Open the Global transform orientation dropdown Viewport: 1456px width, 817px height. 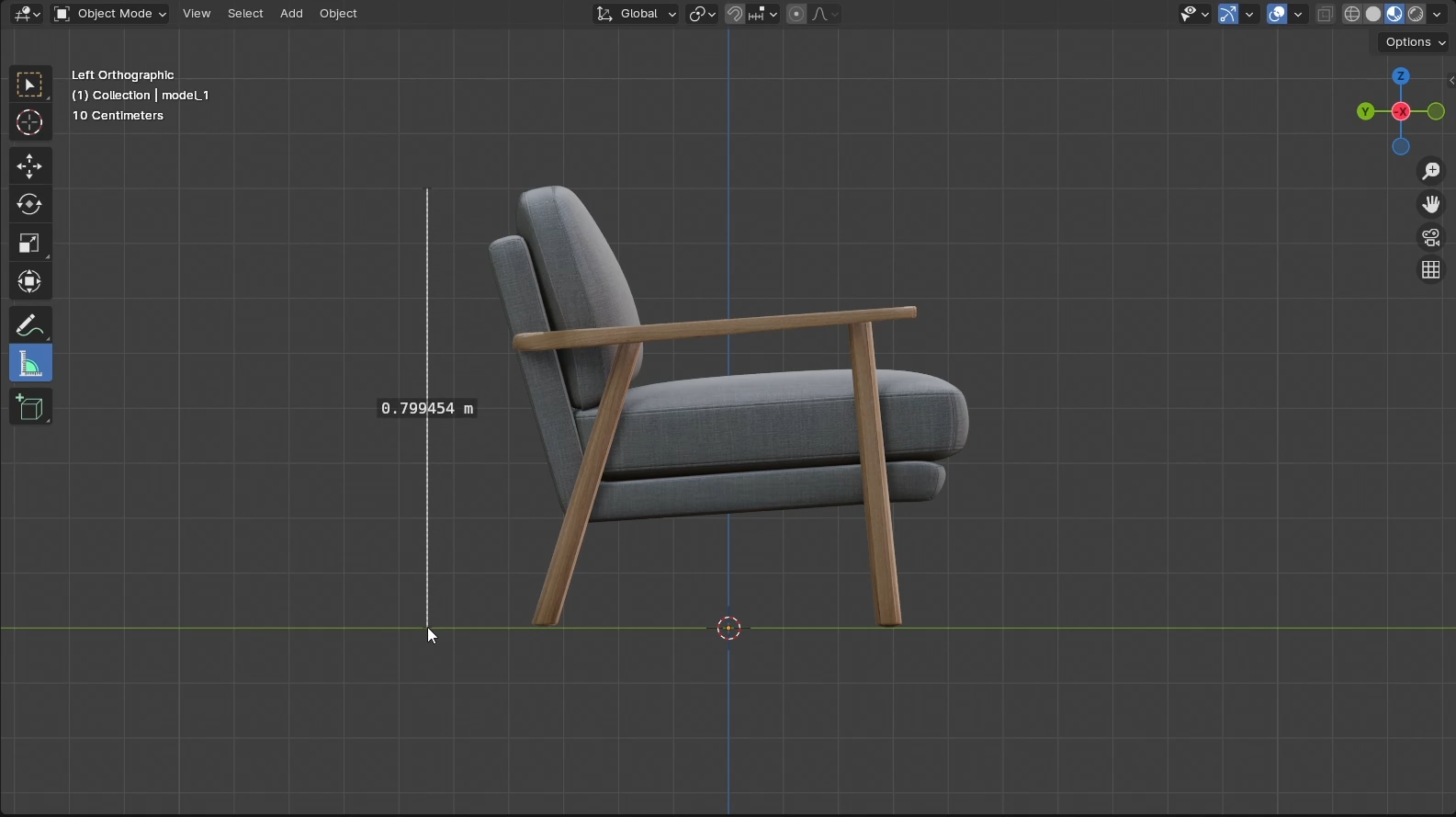(636, 14)
